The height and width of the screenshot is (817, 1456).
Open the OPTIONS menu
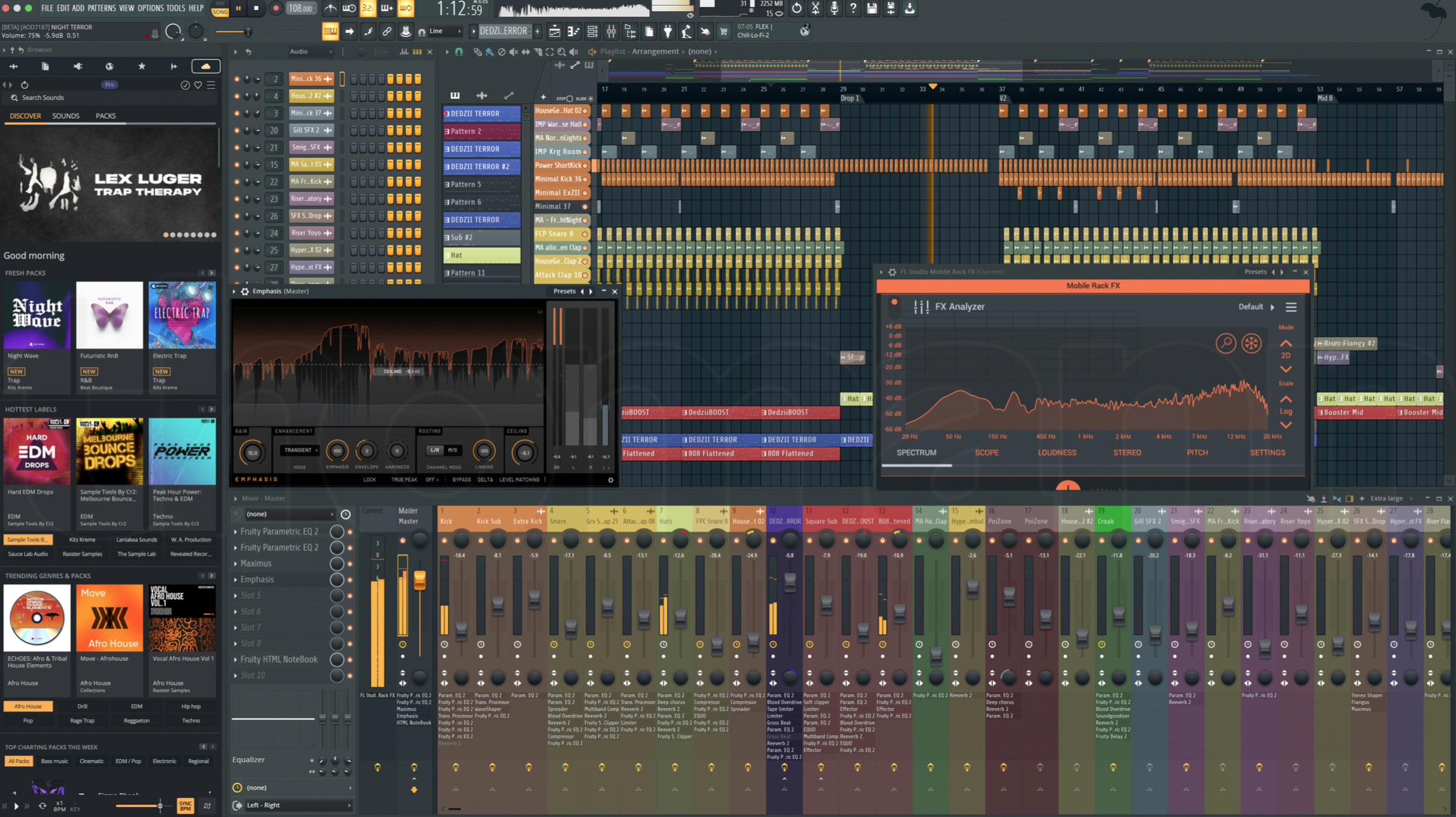(150, 8)
